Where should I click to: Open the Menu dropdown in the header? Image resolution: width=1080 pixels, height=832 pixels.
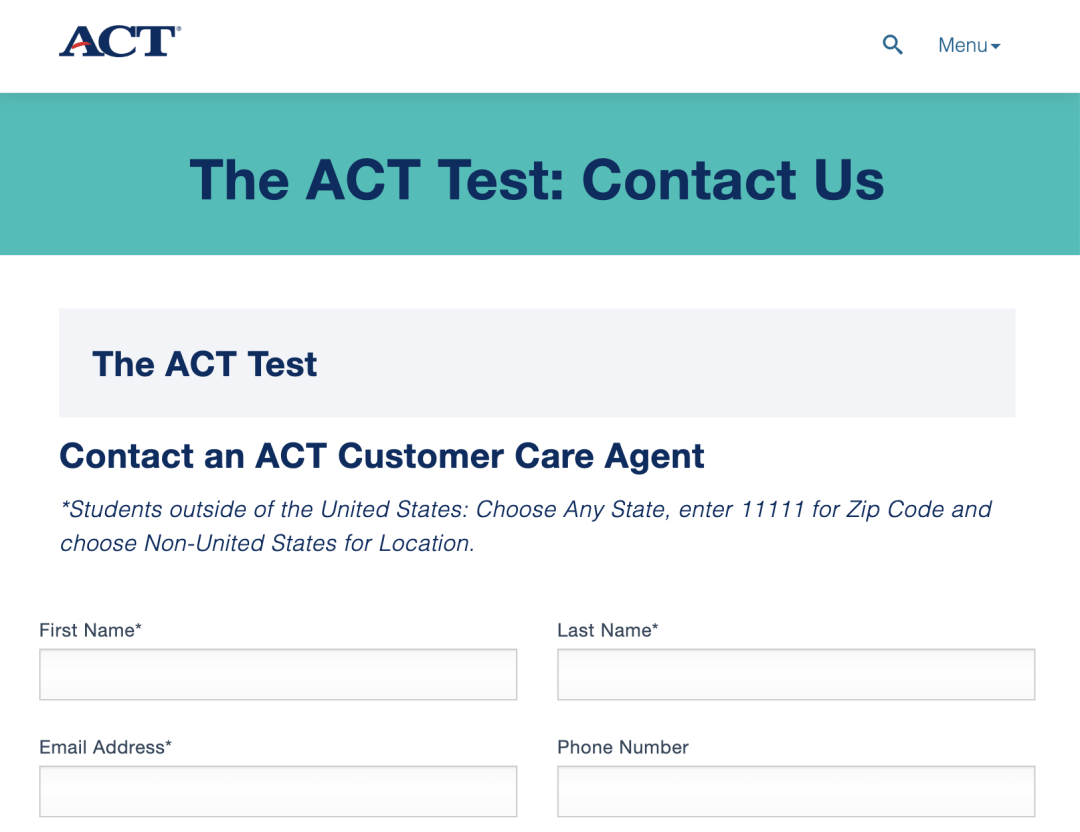[x=968, y=45]
